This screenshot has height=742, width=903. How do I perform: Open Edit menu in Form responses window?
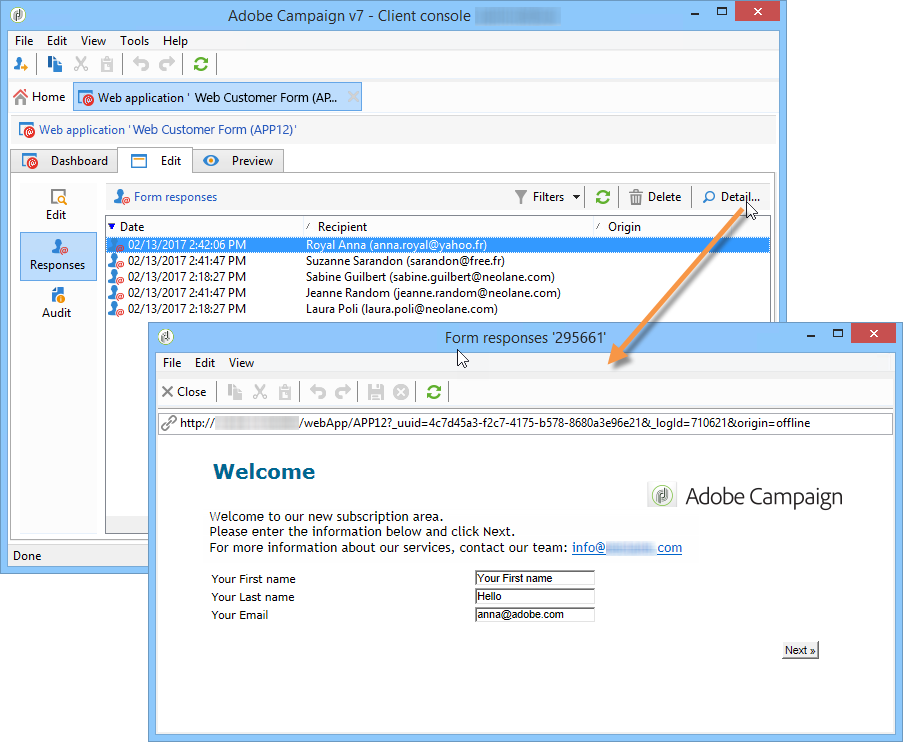click(x=205, y=363)
